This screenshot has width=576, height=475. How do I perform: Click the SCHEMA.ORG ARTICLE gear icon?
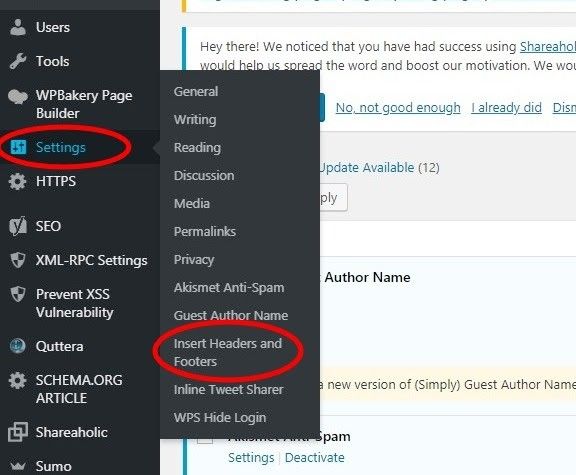tap(18, 381)
